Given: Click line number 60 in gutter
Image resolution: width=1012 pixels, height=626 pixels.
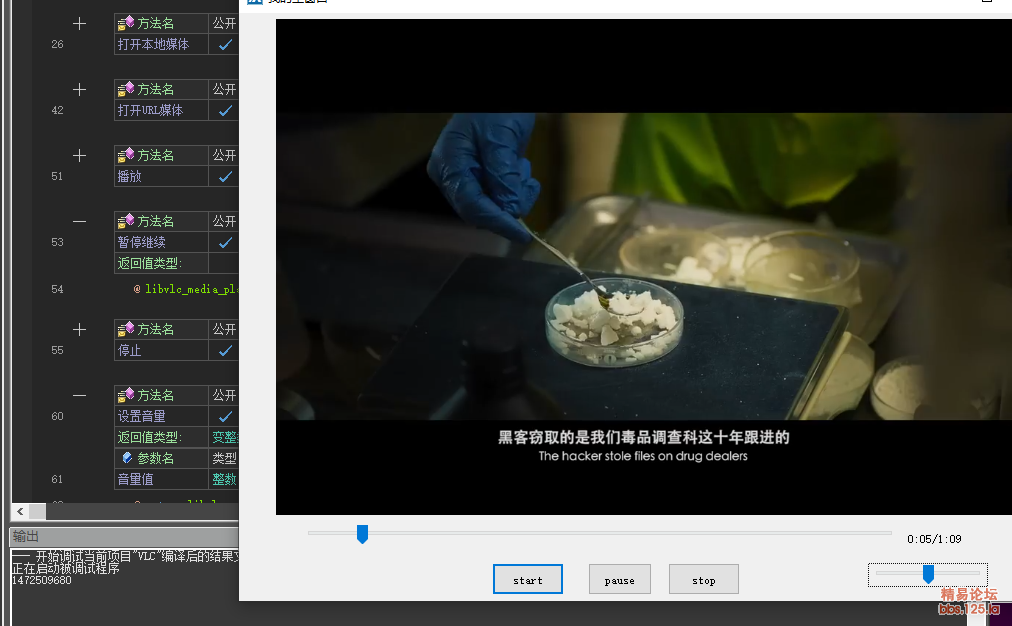Looking at the screenshot, I should click(57, 416).
